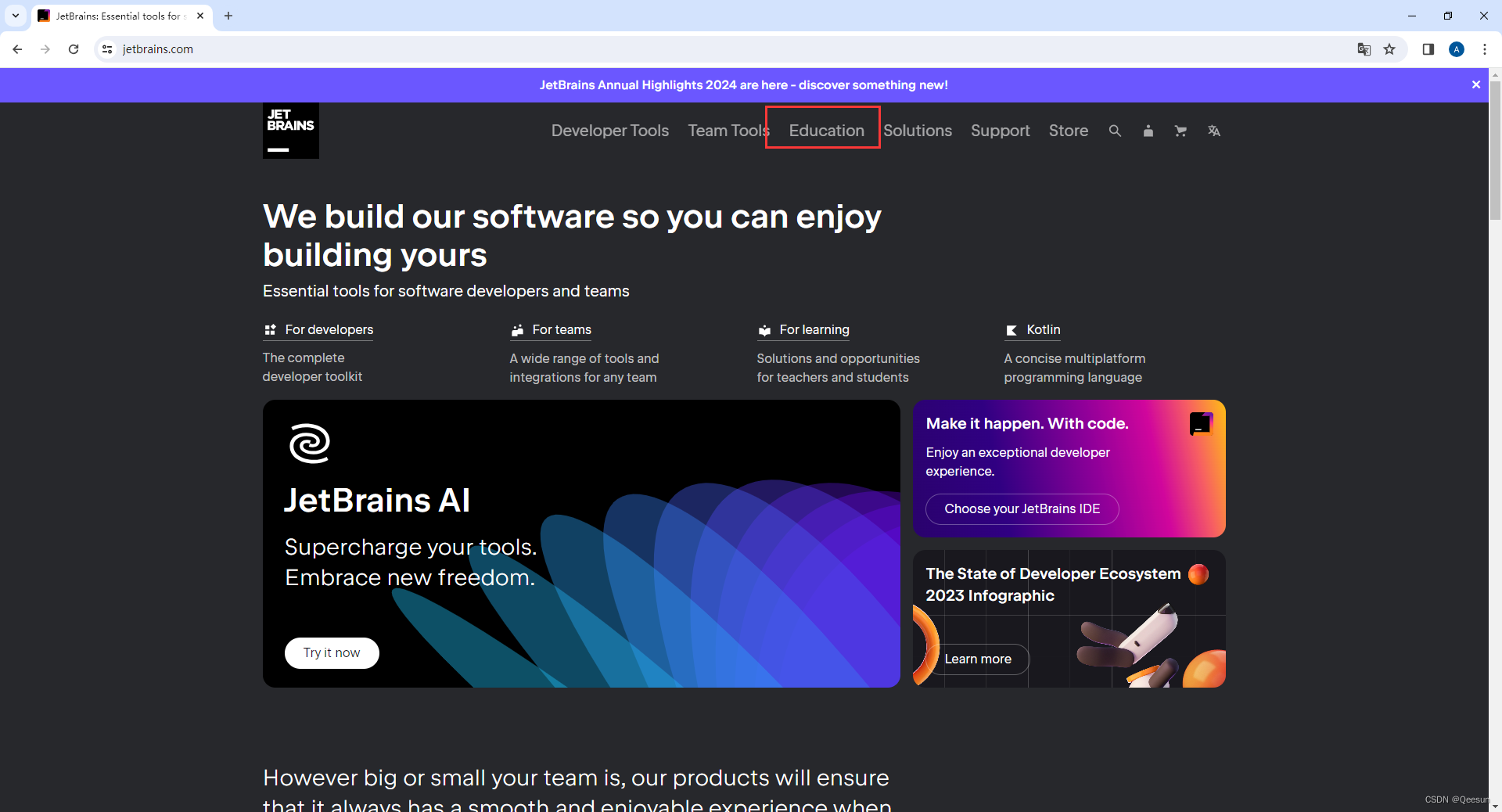Follow the For developers link
Image resolution: width=1502 pixels, height=812 pixels.
click(x=329, y=330)
